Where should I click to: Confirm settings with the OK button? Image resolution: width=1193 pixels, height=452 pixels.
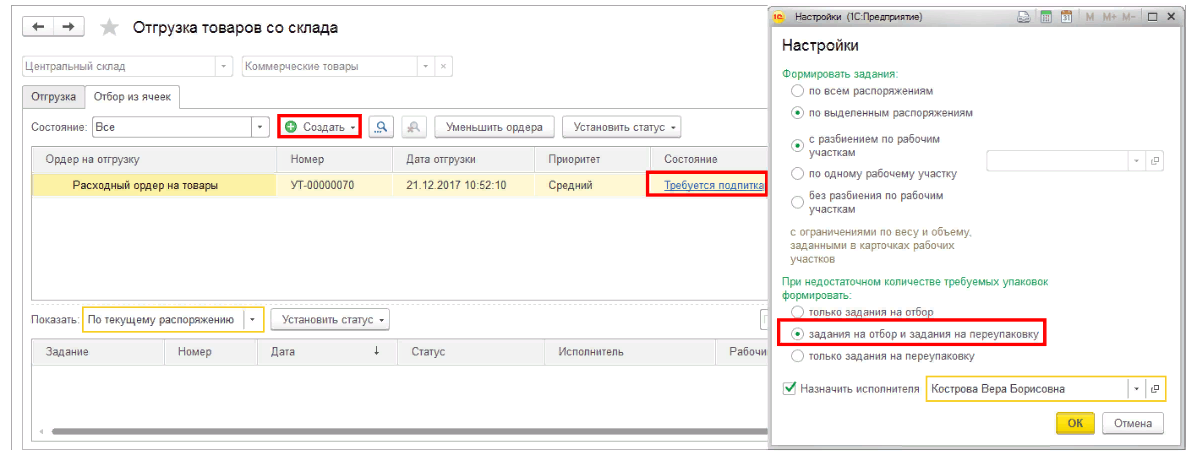pyautogui.click(x=1075, y=423)
